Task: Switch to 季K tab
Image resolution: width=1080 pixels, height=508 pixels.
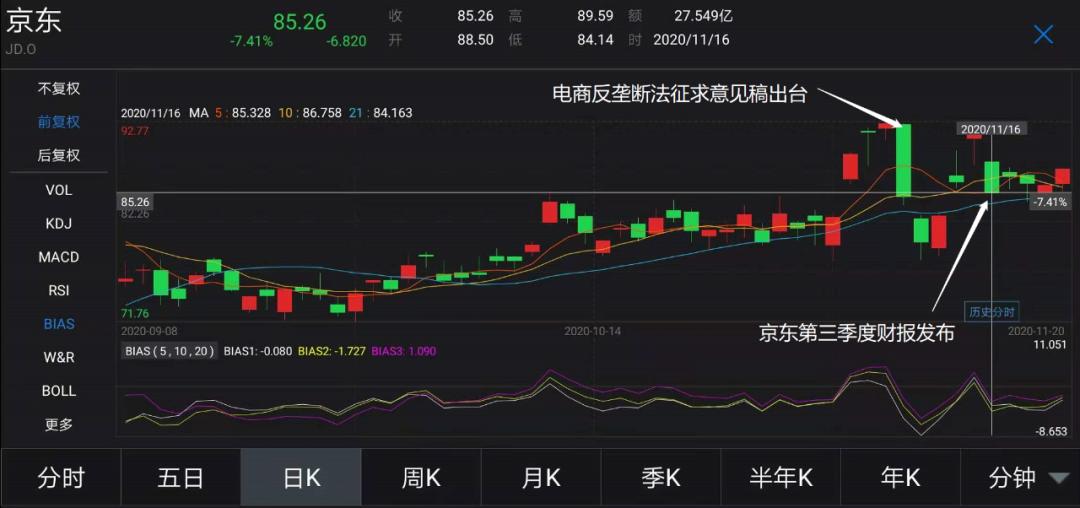Action: point(661,478)
